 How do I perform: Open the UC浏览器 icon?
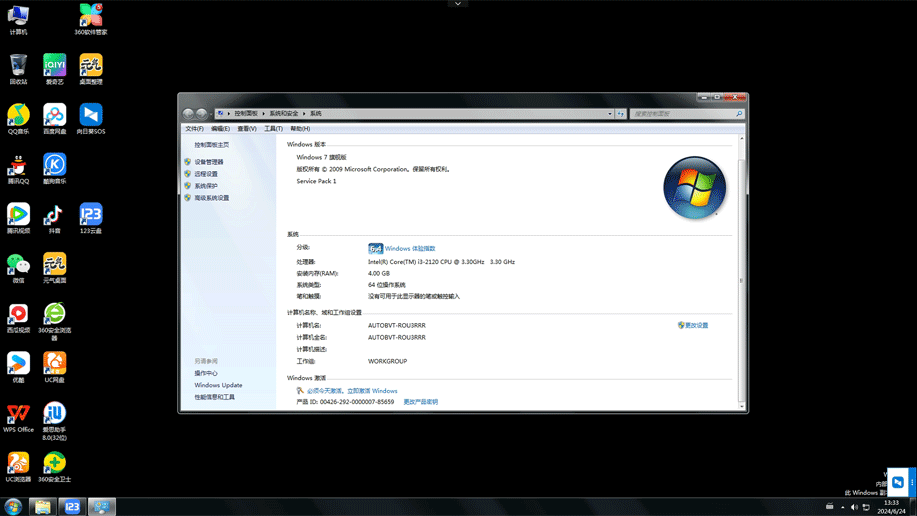click(x=18, y=467)
